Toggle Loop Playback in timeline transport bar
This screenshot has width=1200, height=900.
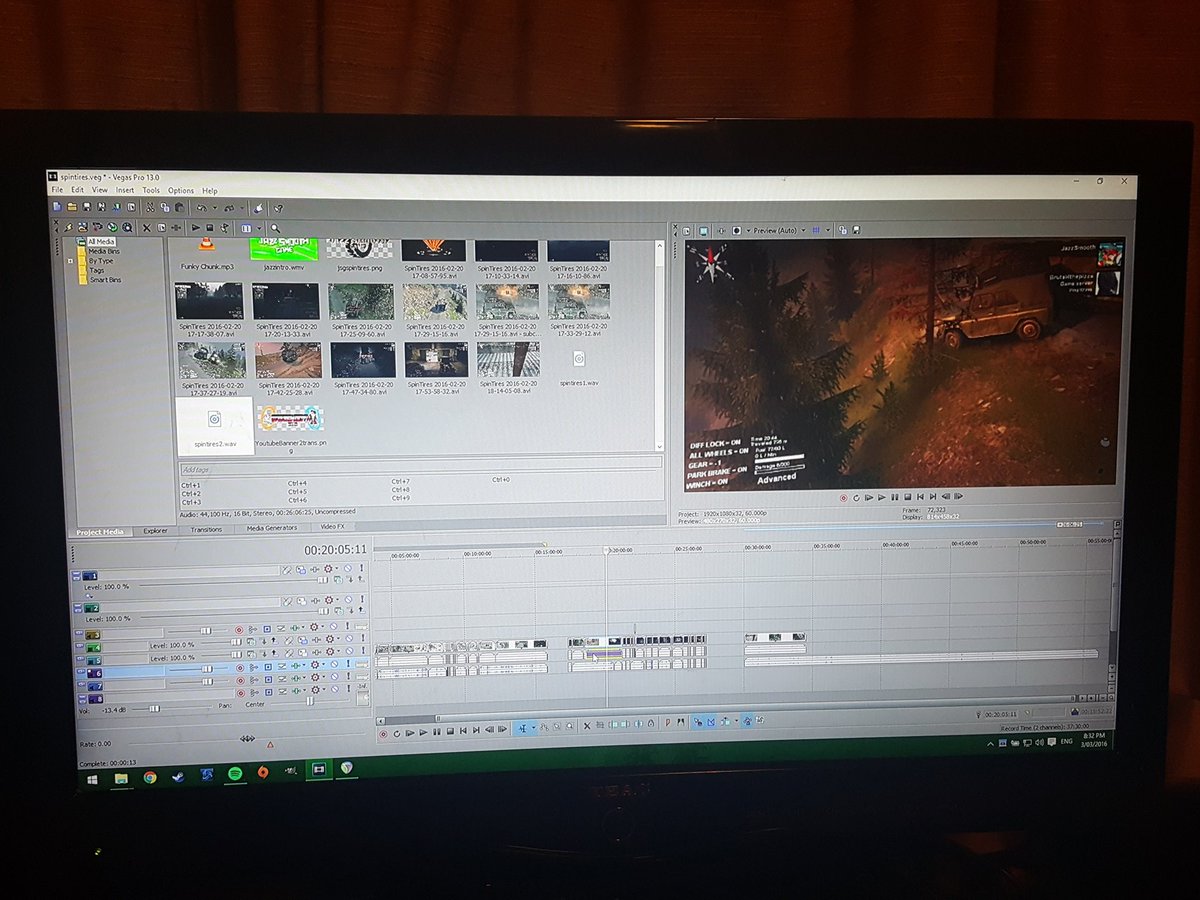pyautogui.click(x=396, y=733)
